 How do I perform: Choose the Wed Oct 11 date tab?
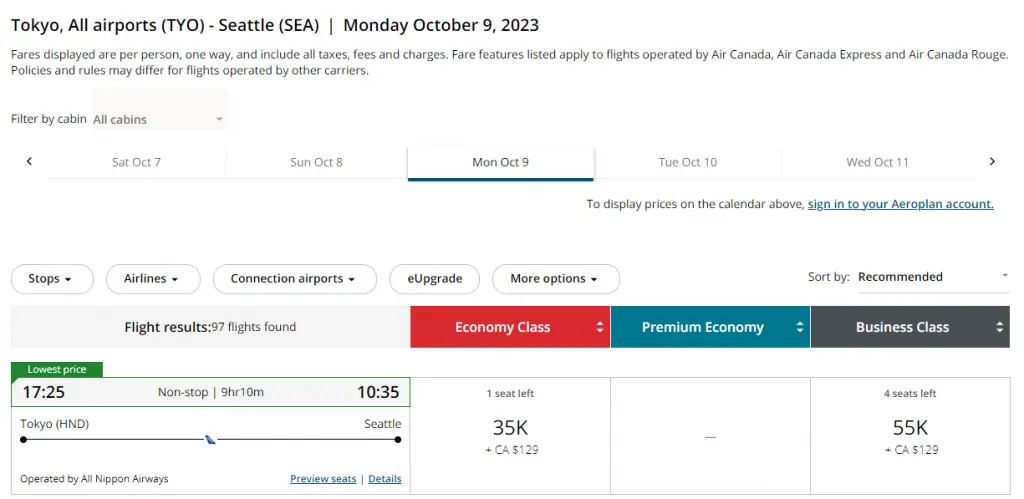coord(877,162)
